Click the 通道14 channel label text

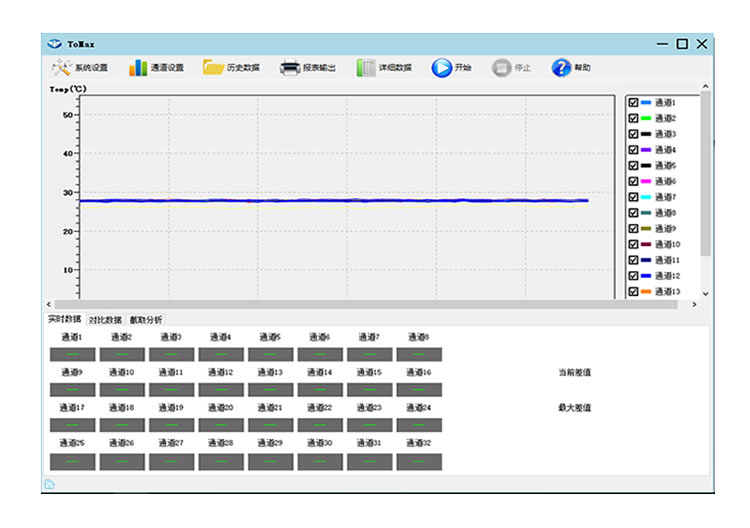[x=320, y=372]
